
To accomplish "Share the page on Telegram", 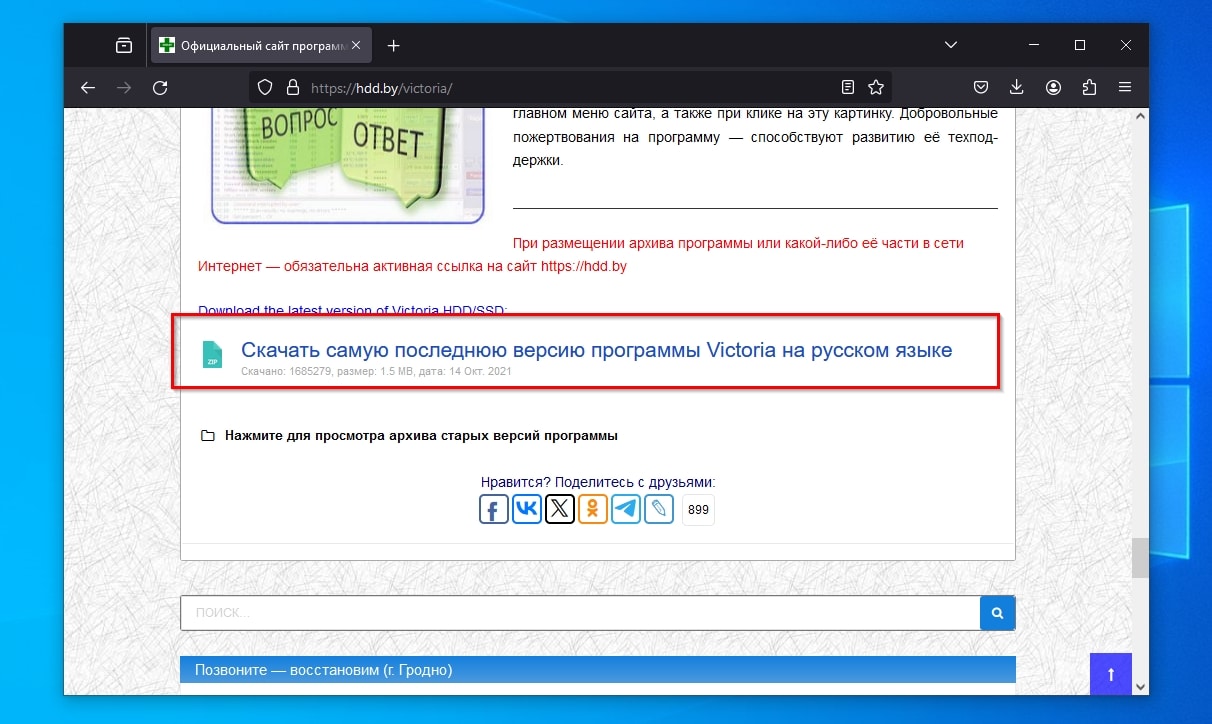I will (626, 509).
